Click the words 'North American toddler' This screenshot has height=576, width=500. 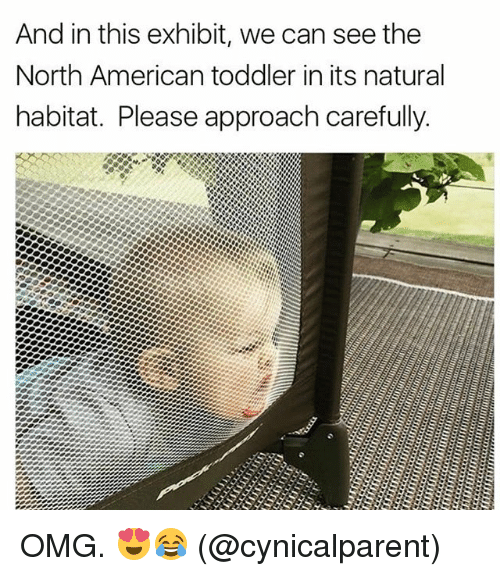pyautogui.click(x=155, y=76)
